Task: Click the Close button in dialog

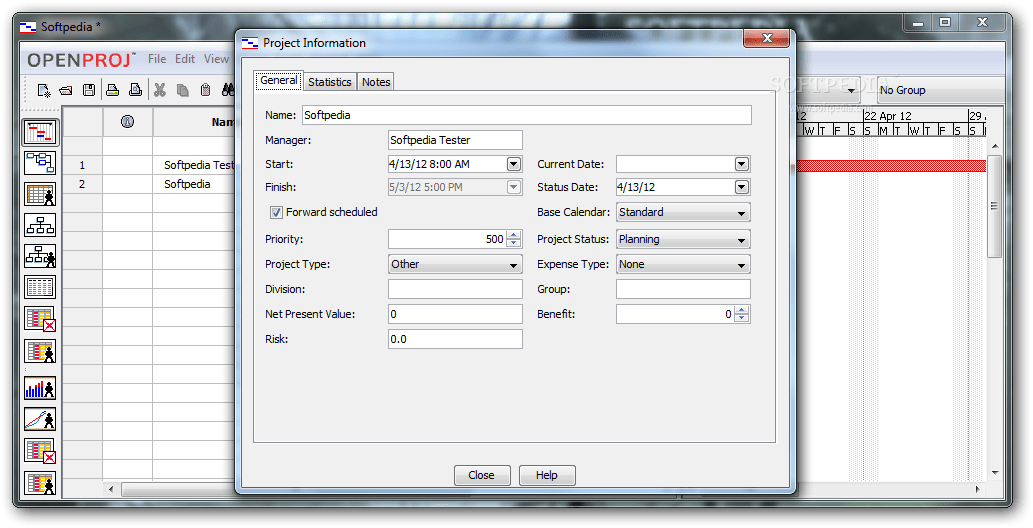Action: (x=482, y=475)
